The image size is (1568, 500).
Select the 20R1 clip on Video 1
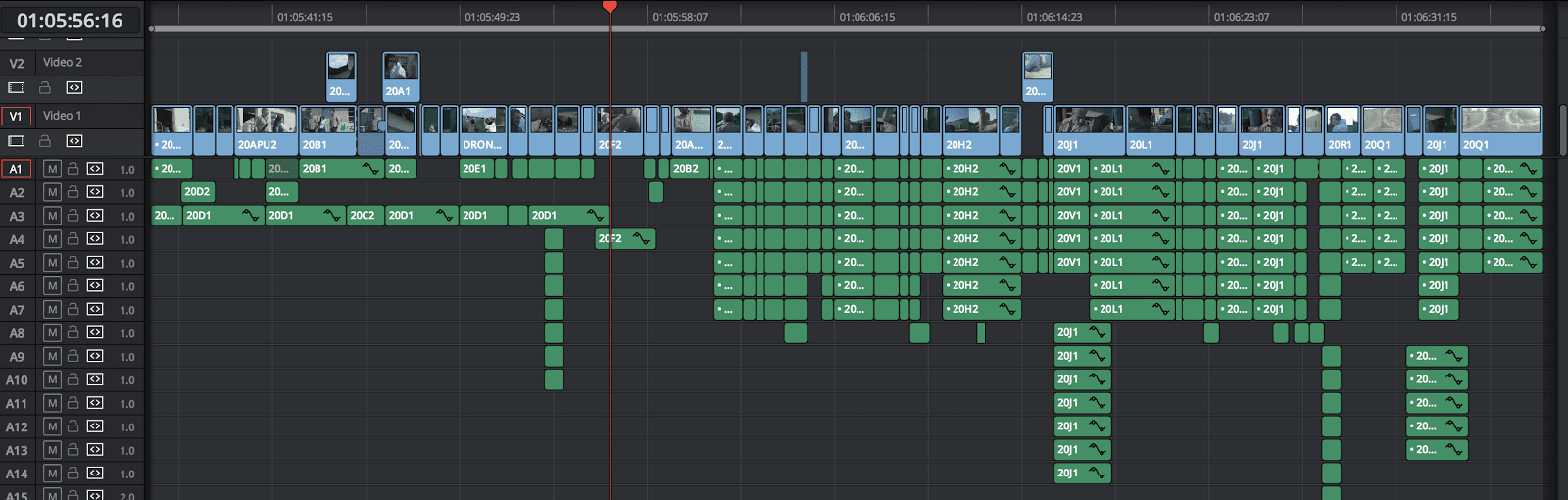pos(1343,131)
